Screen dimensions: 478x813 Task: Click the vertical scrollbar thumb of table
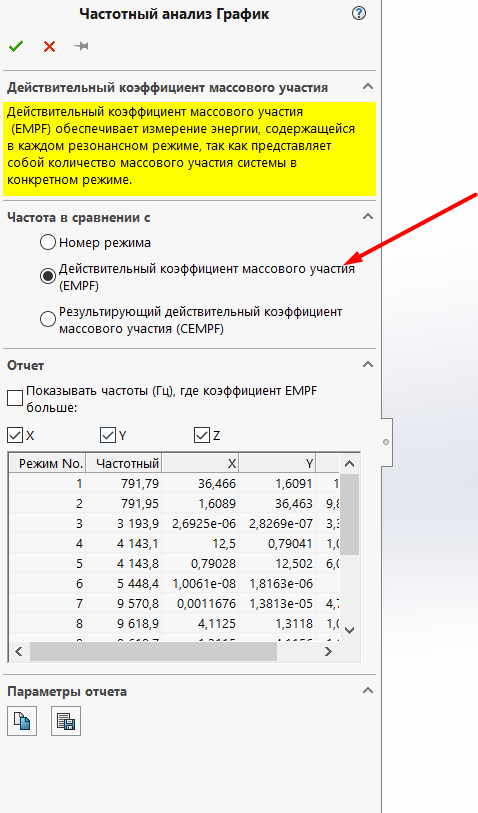(x=349, y=514)
